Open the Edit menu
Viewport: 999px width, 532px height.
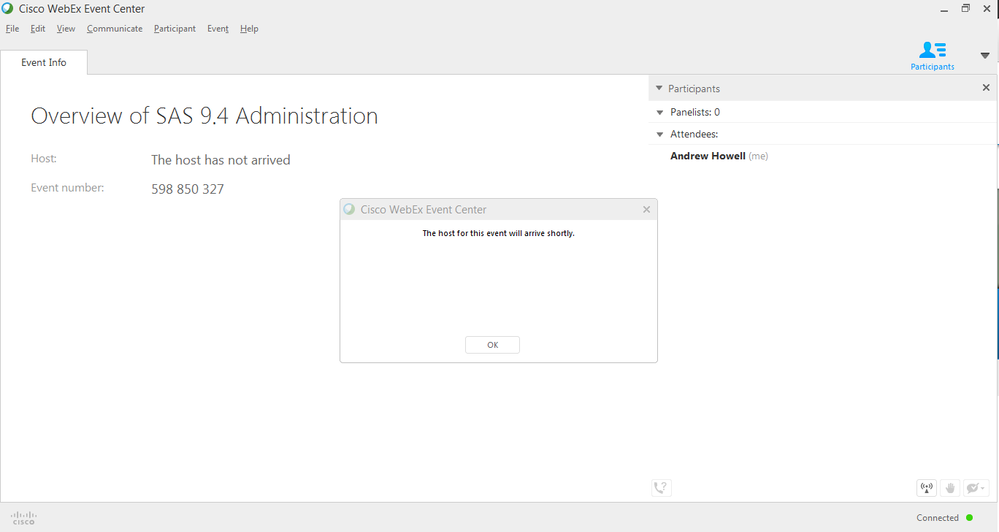tap(38, 29)
